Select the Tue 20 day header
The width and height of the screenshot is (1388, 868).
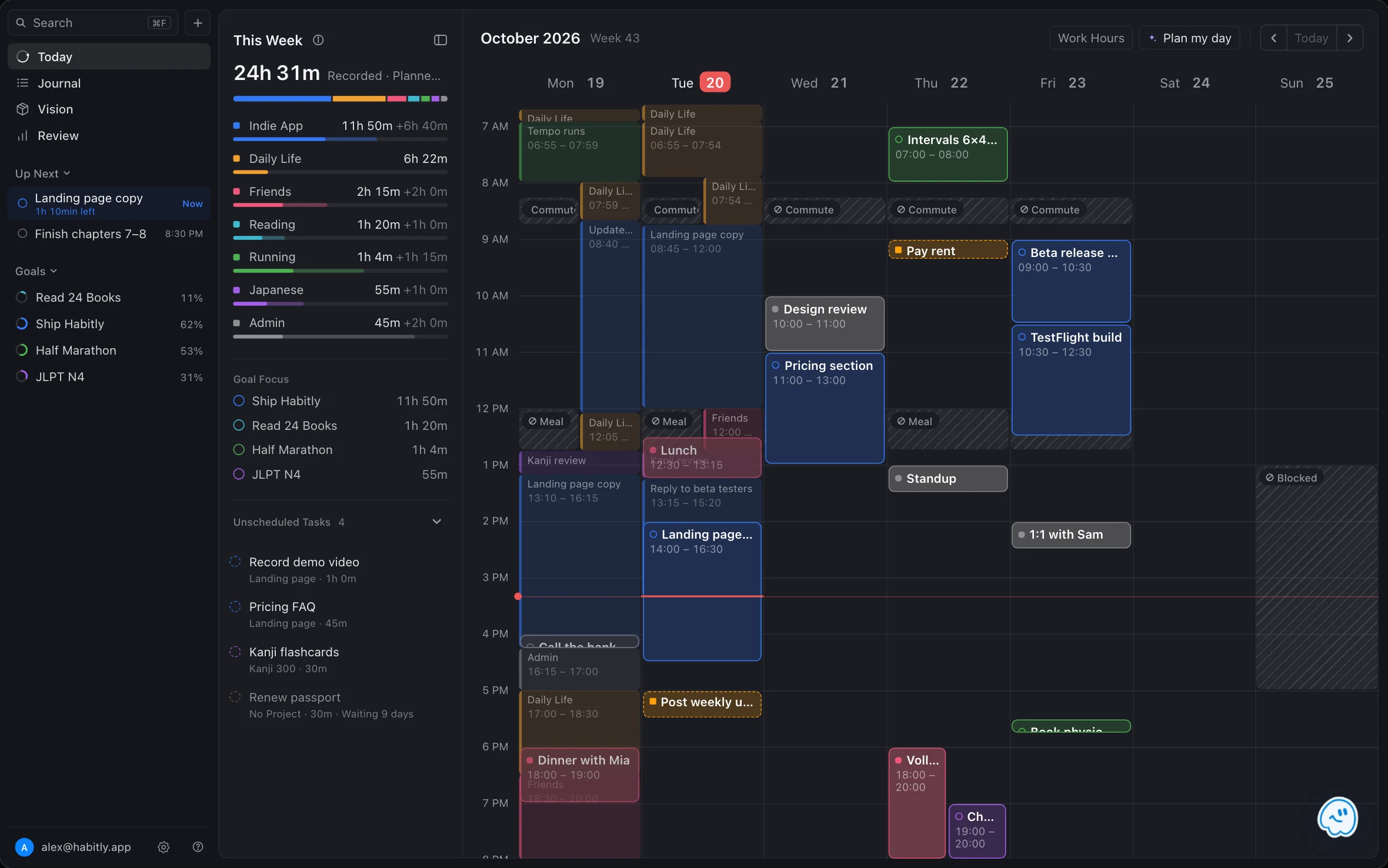(701, 83)
